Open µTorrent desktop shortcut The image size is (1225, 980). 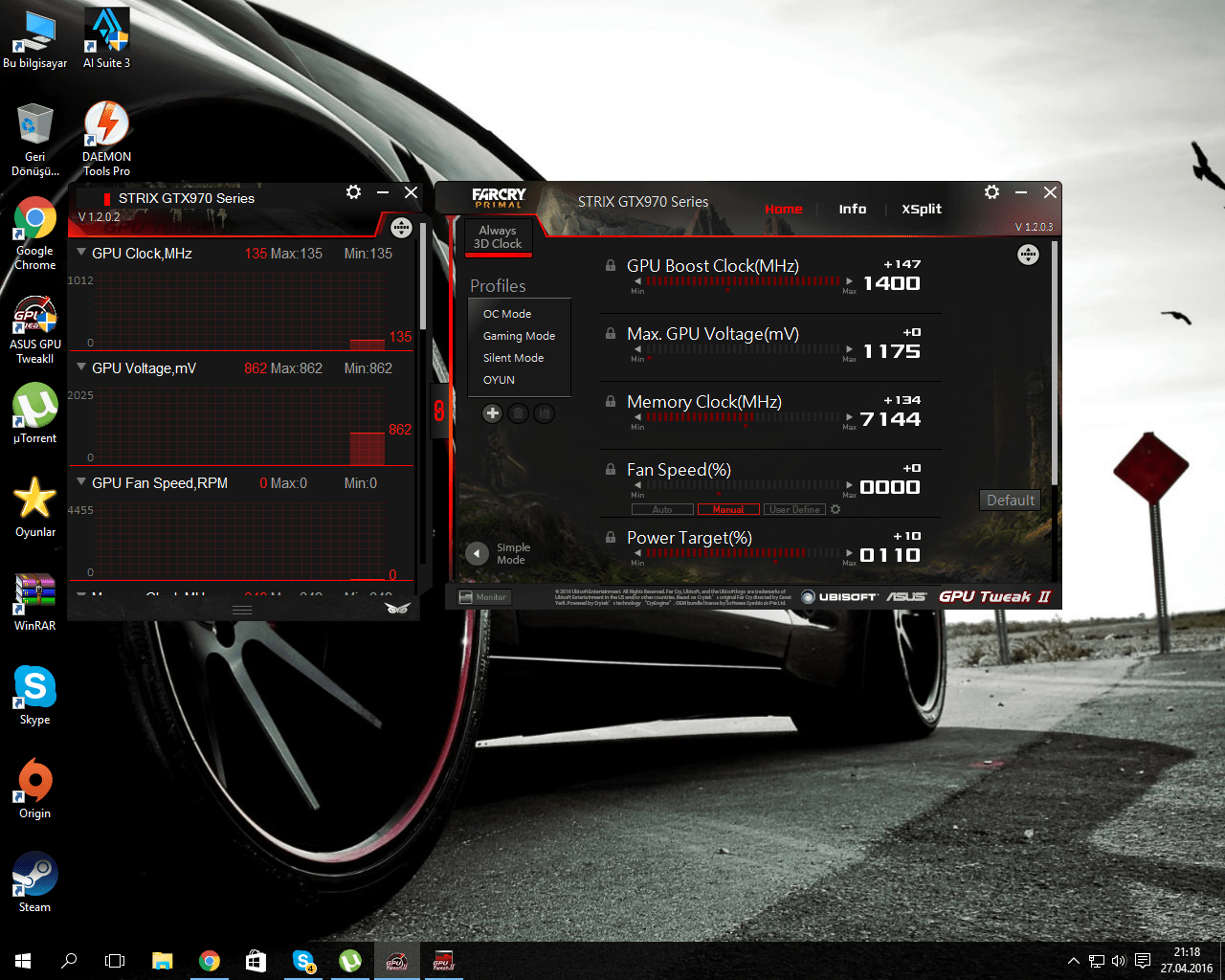tap(35, 413)
